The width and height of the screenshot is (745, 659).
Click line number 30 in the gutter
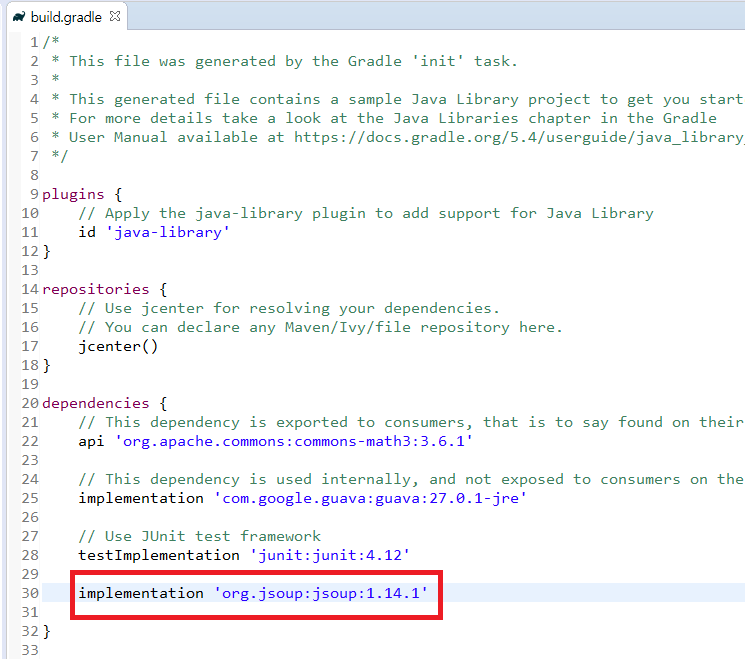[30, 593]
